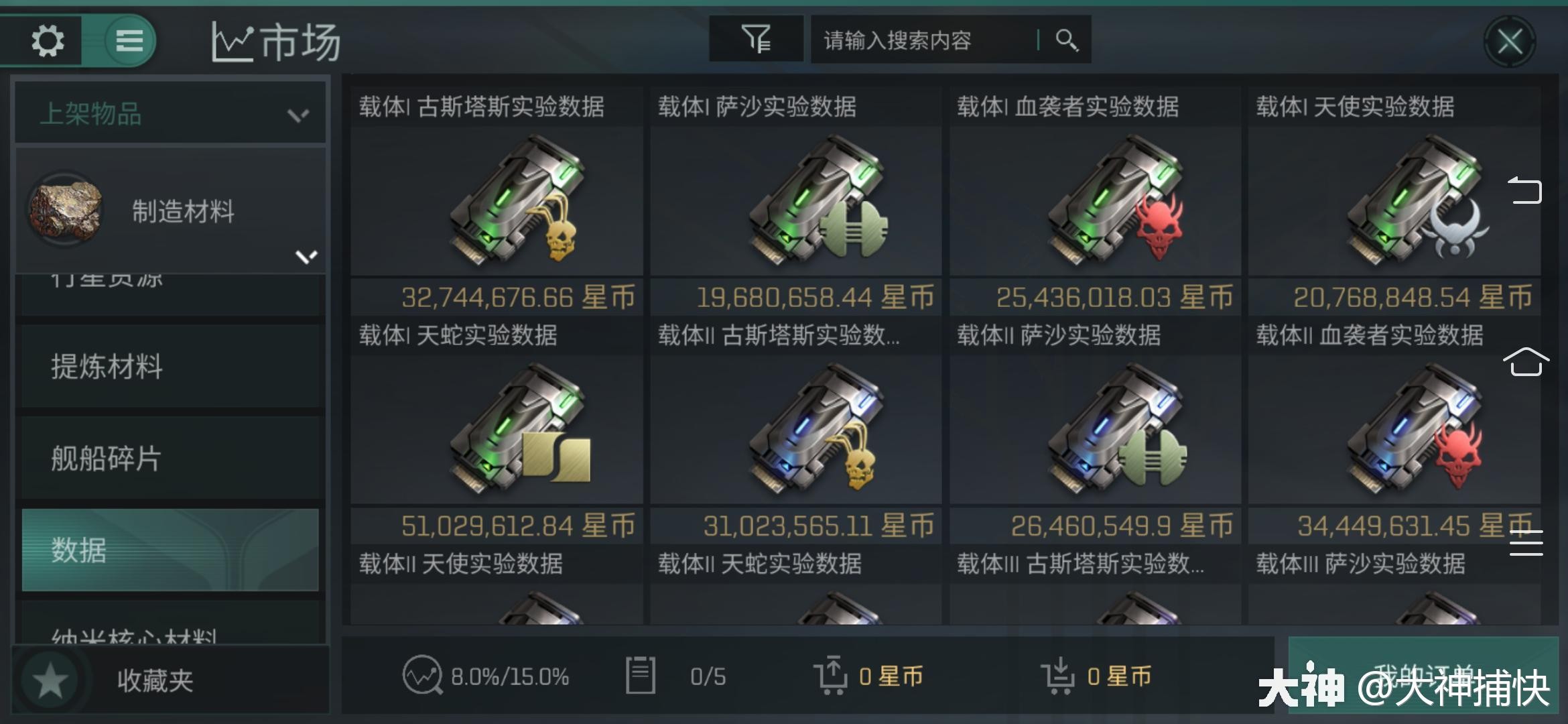
Task: Tap the Android back navigation icon
Action: (1525, 190)
